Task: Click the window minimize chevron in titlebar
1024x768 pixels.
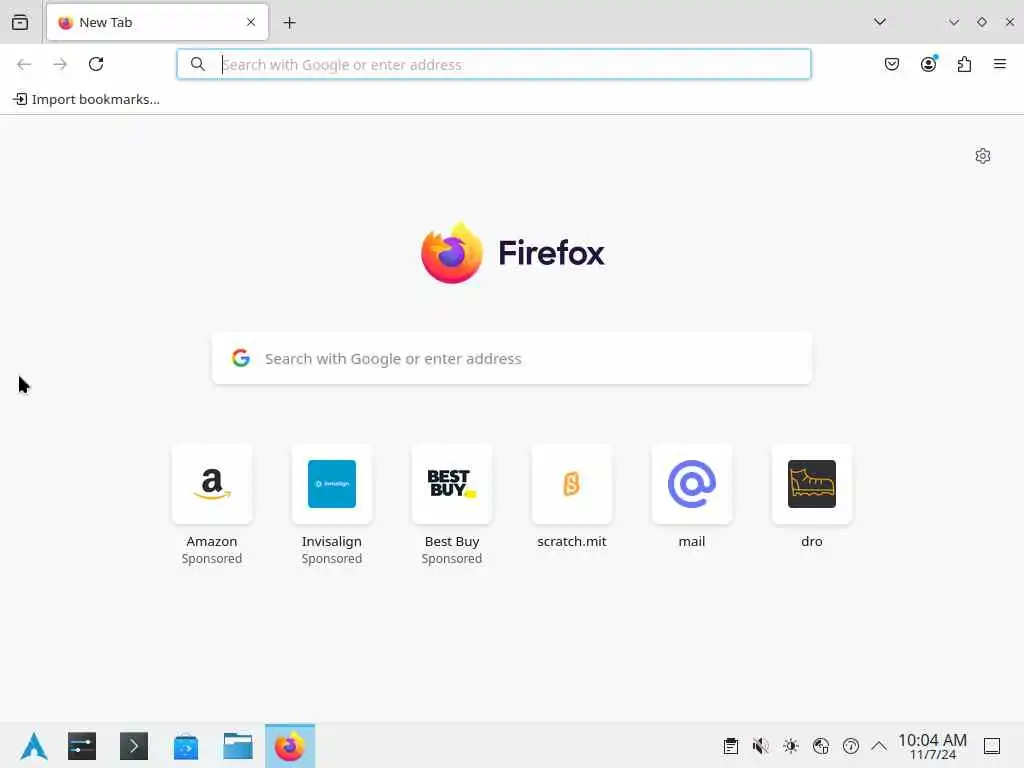Action: click(x=954, y=22)
